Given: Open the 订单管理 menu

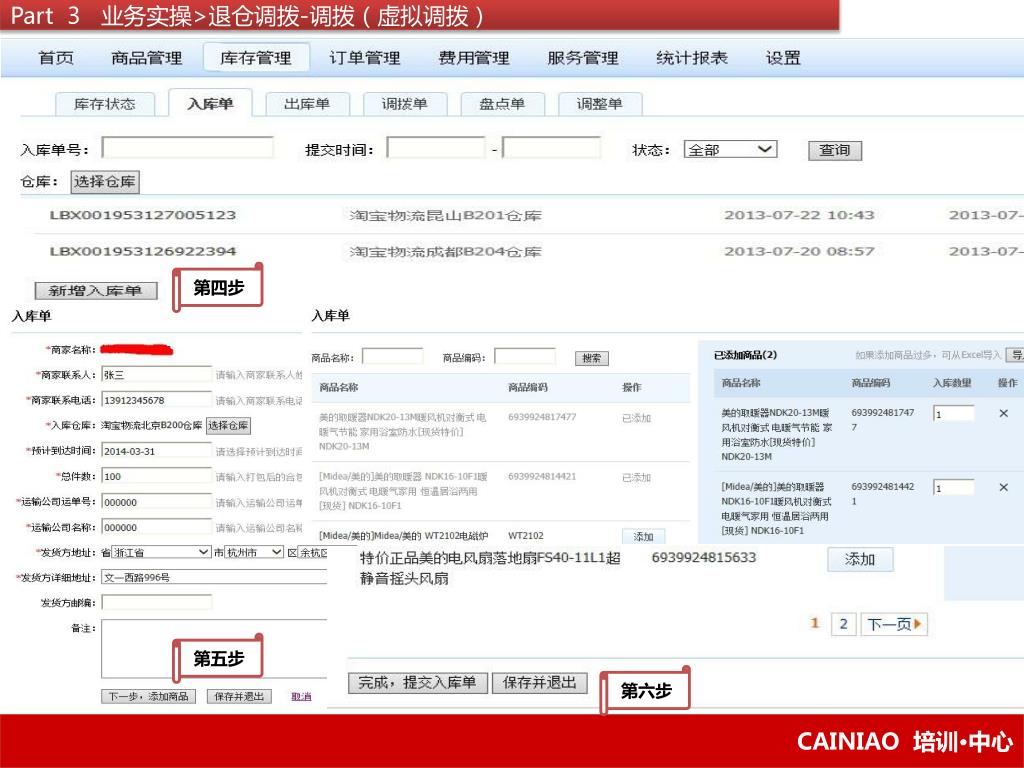Looking at the screenshot, I should [364, 58].
